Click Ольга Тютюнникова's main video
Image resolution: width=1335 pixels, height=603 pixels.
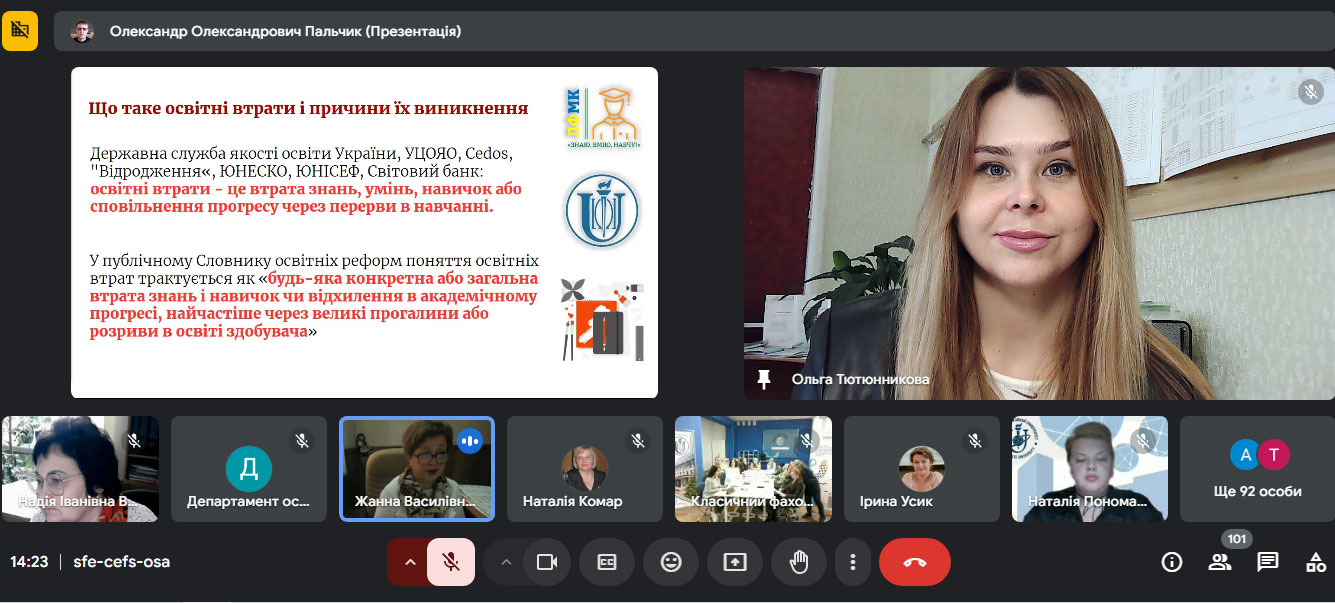(1039, 233)
